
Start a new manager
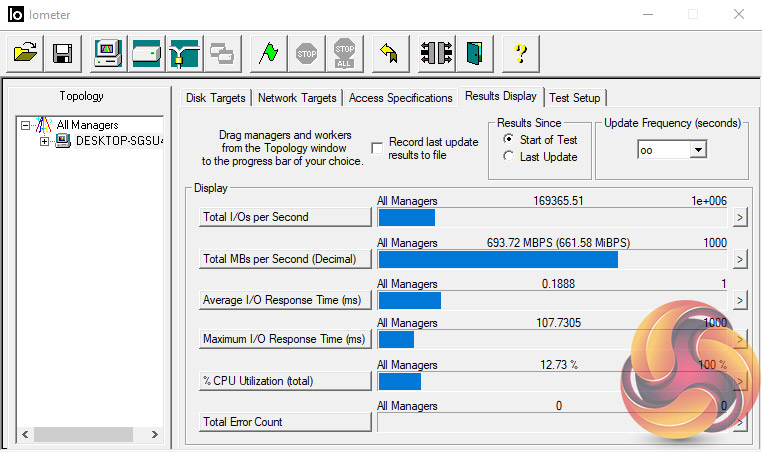click(x=108, y=53)
